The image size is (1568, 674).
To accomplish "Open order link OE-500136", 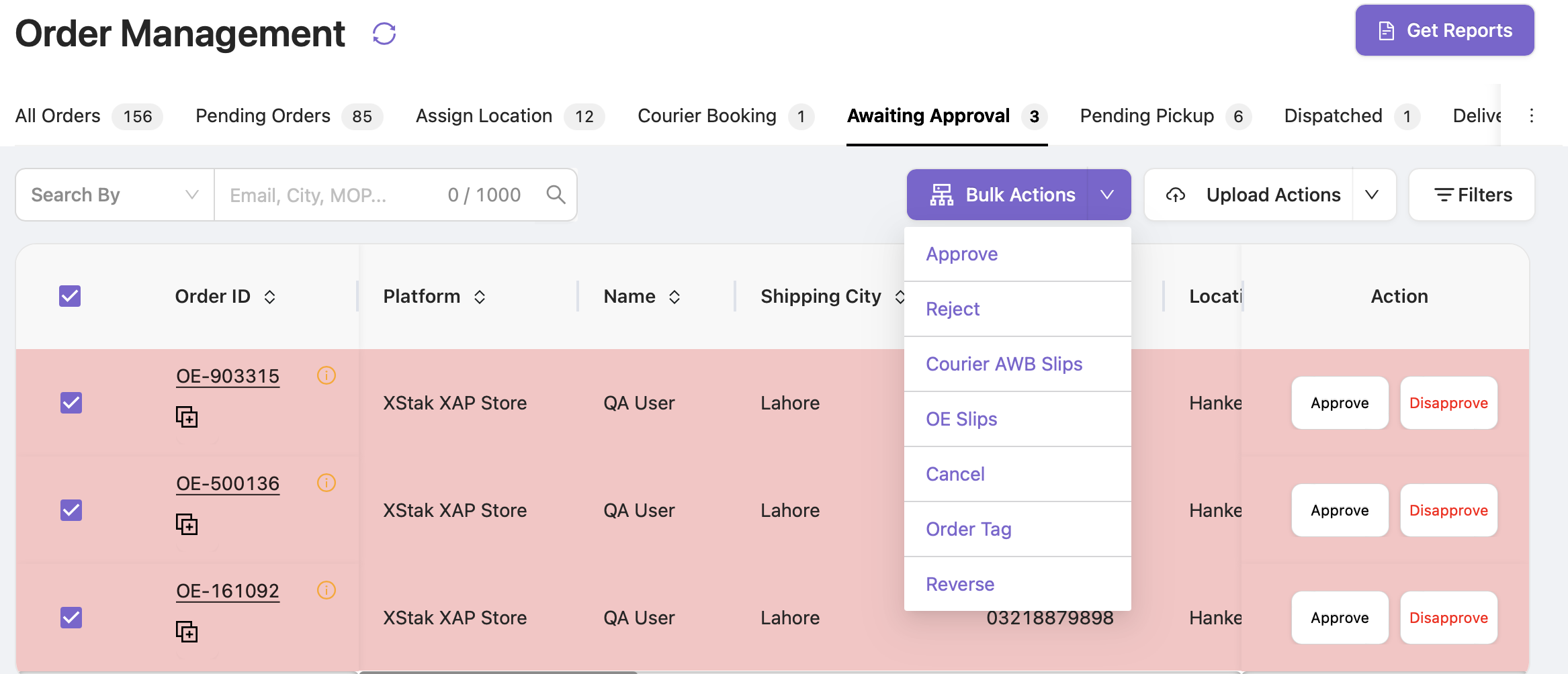I will 228,483.
